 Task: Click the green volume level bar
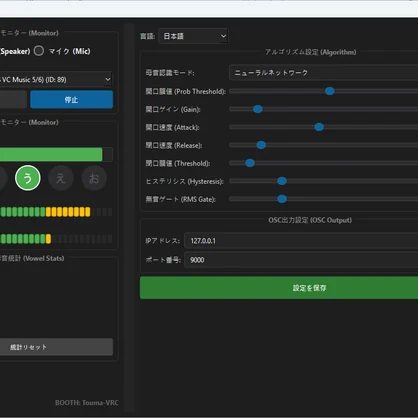point(51,155)
